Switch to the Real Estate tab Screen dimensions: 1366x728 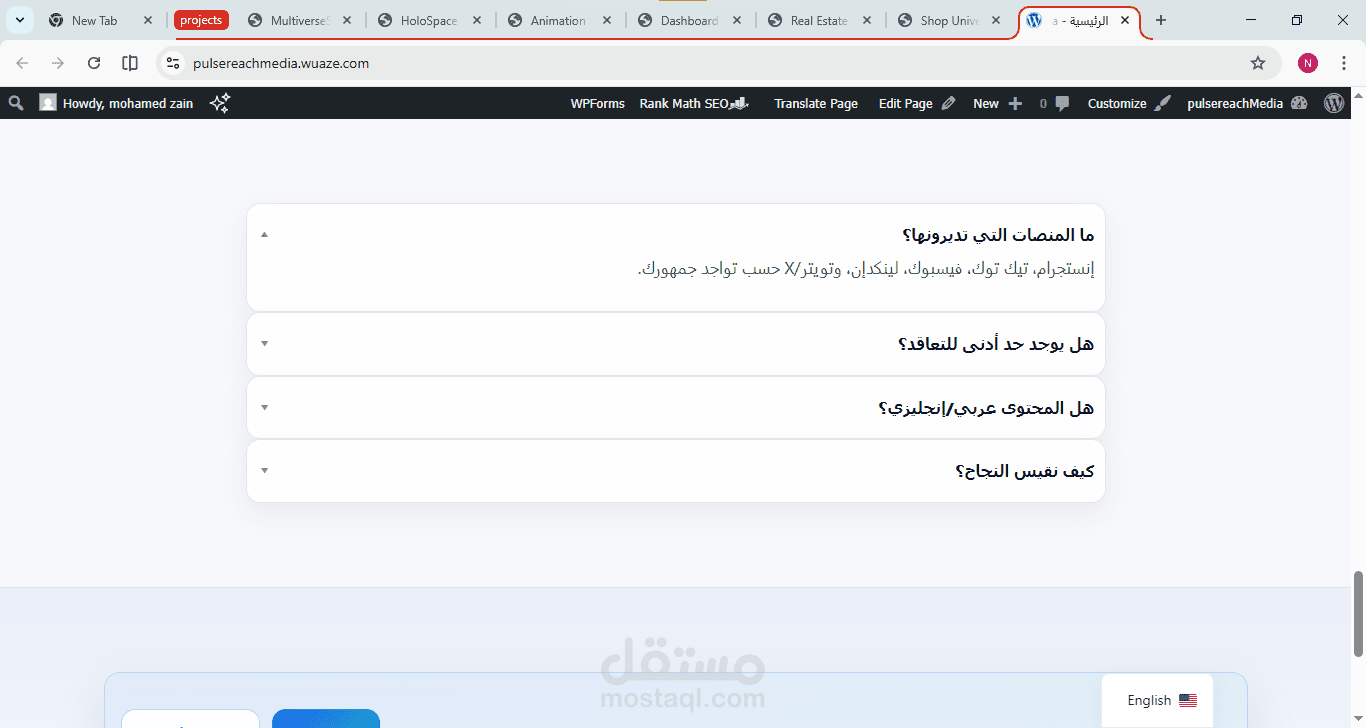coord(820,20)
